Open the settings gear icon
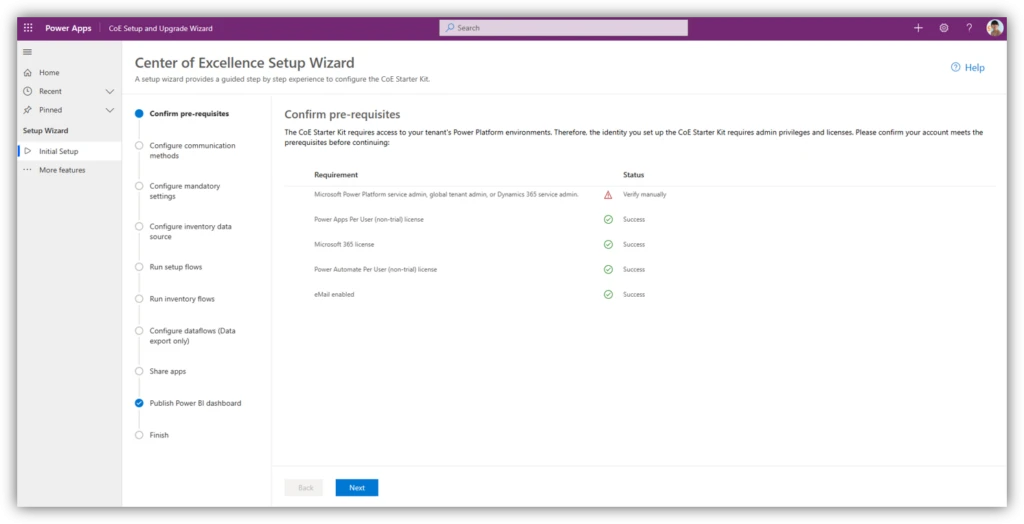The image size is (1024, 524). pyautogui.click(x=944, y=28)
